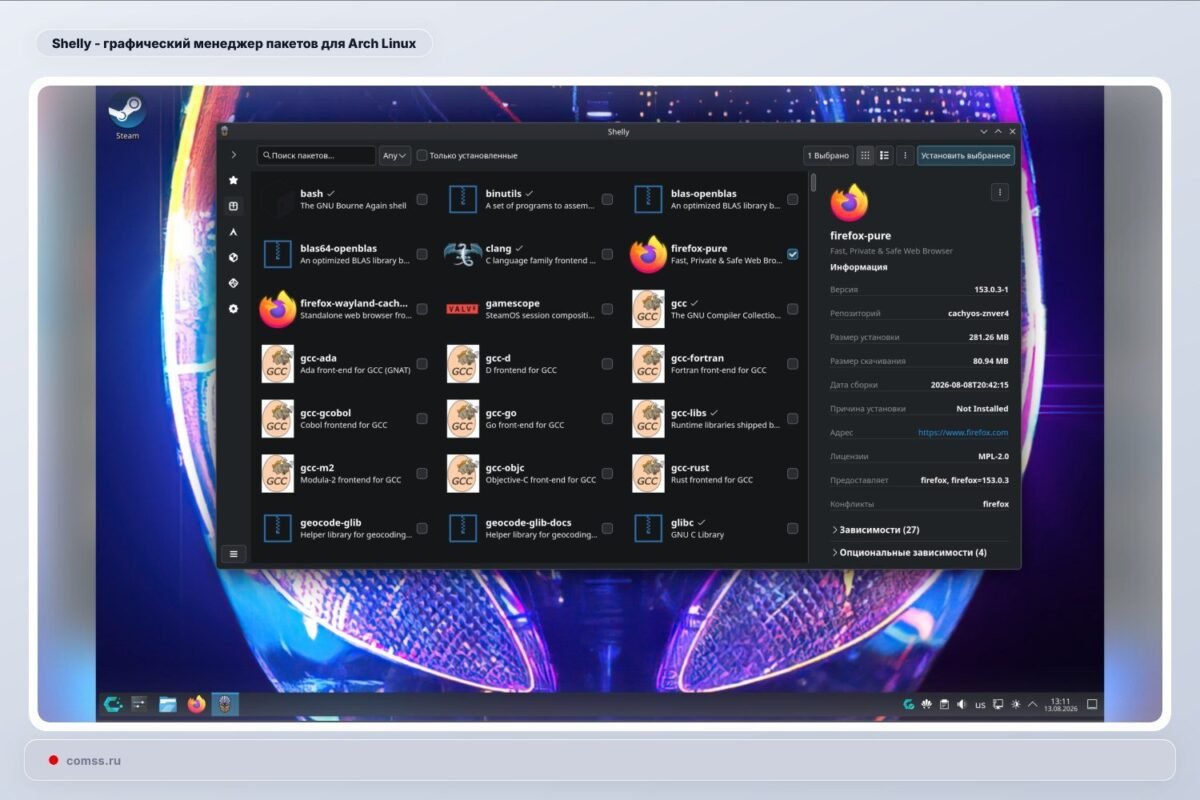Screen dimensions: 1200x800
Task: Select the packages box icon in sidebar
Action: pos(233,206)
